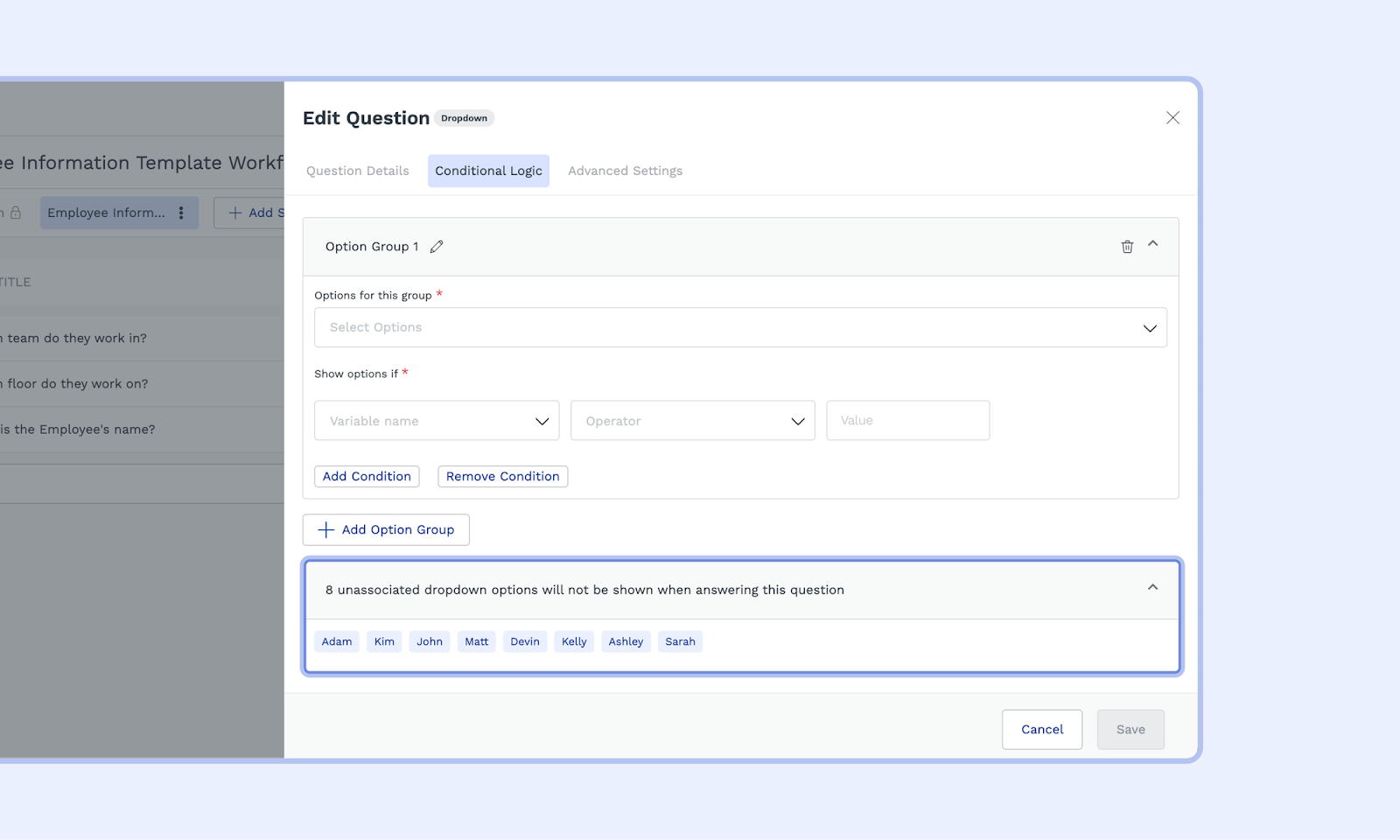The image size is (1400, 840).
Task: Click the Adam option tag
Action: (x=337, y=642)
